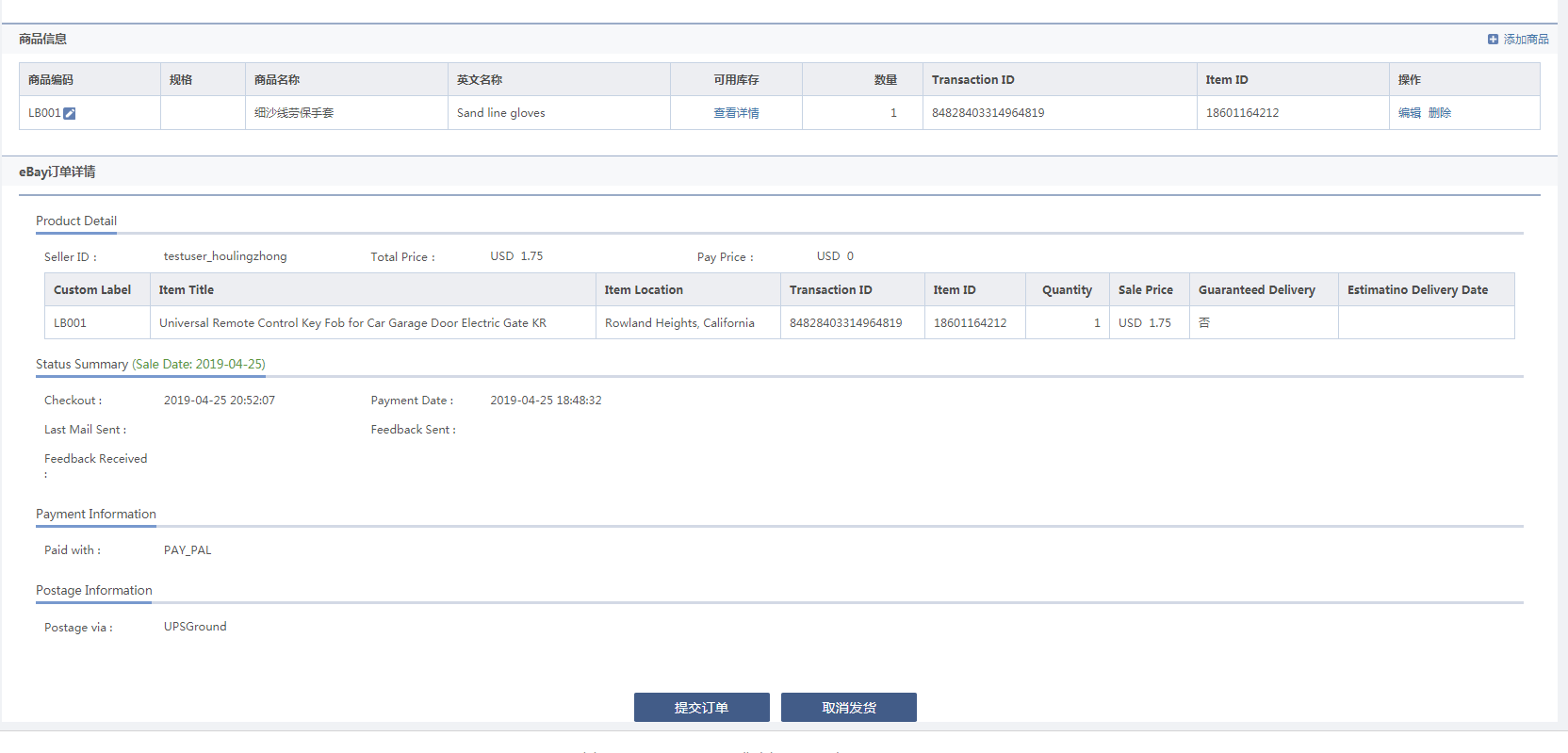1568x753 pixels.
Task: Click the Quantity column header
Action: pos(1068,289)
